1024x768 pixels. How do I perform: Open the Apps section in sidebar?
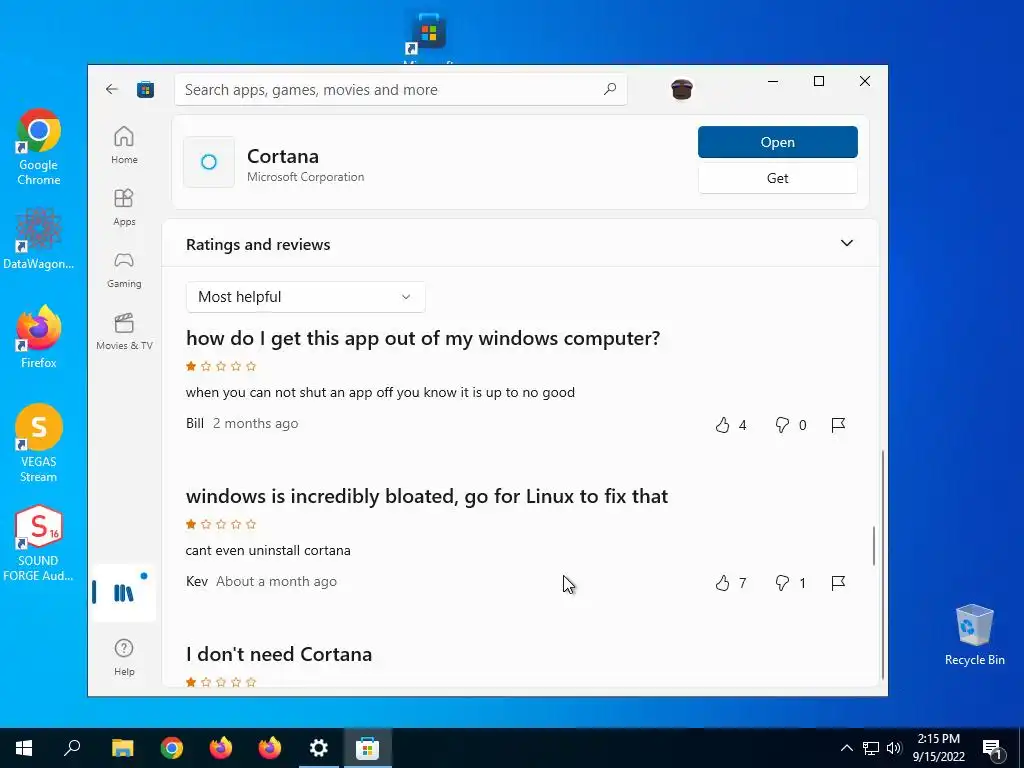point(124,207)
